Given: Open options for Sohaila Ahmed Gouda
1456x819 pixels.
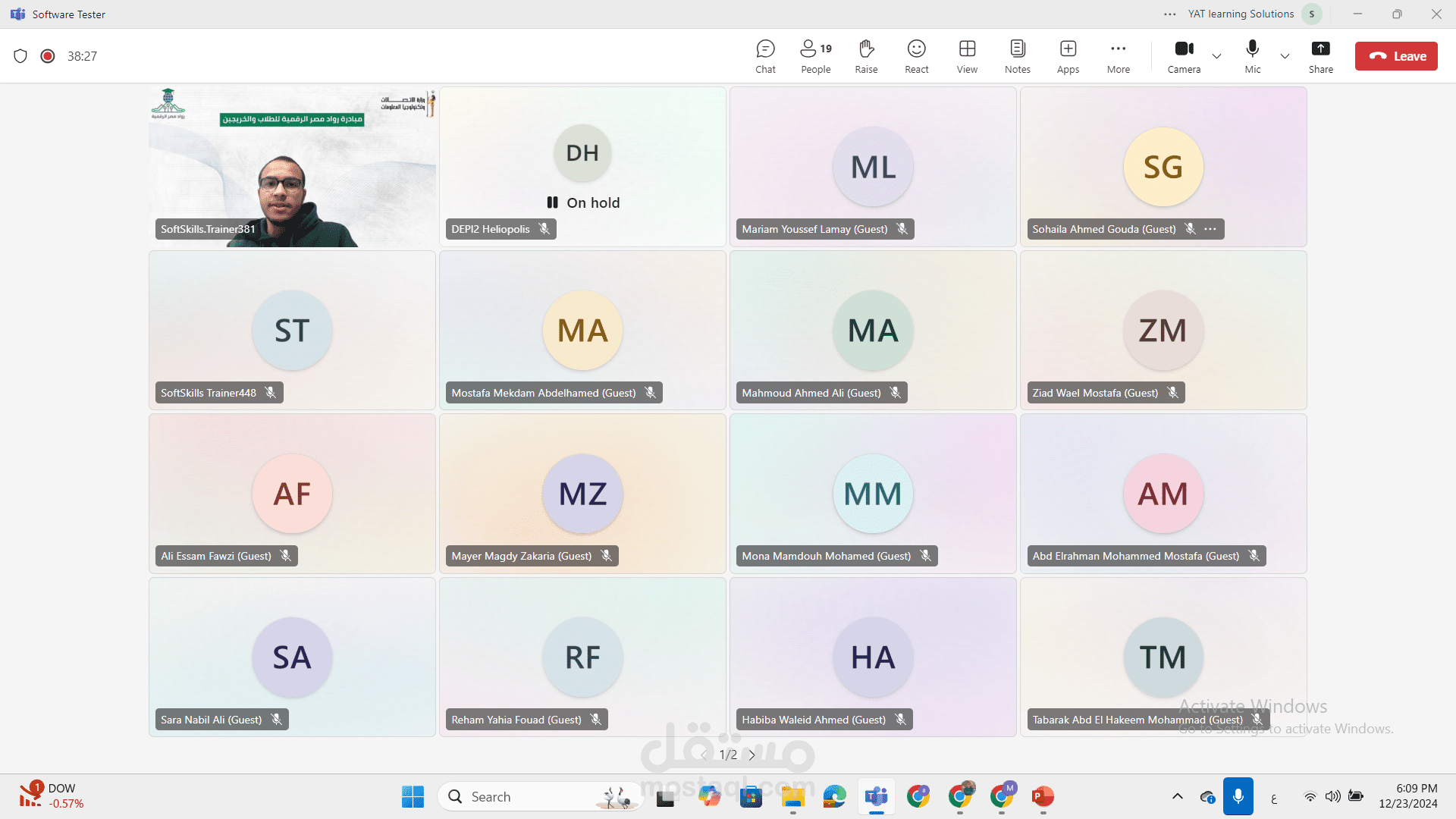Looking at the screenshot, I should click(x=1210, y=229).
